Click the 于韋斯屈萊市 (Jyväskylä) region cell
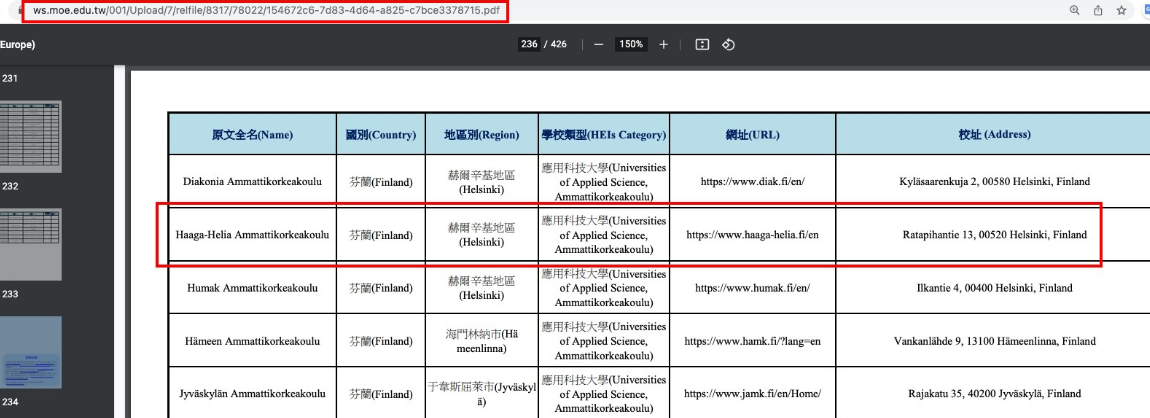 point(482,394)
